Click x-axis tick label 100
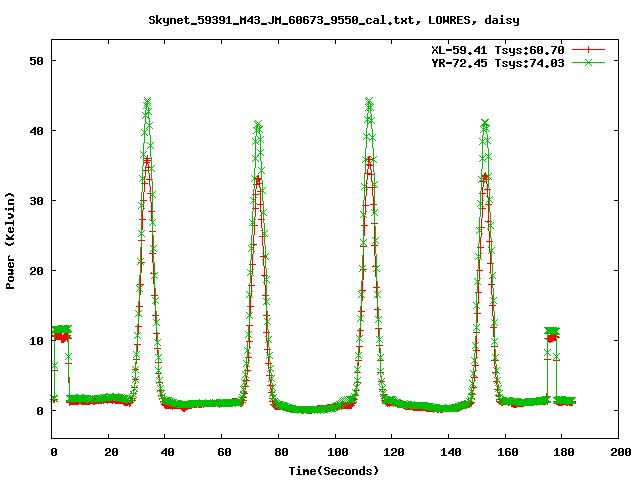 point(338,452)
